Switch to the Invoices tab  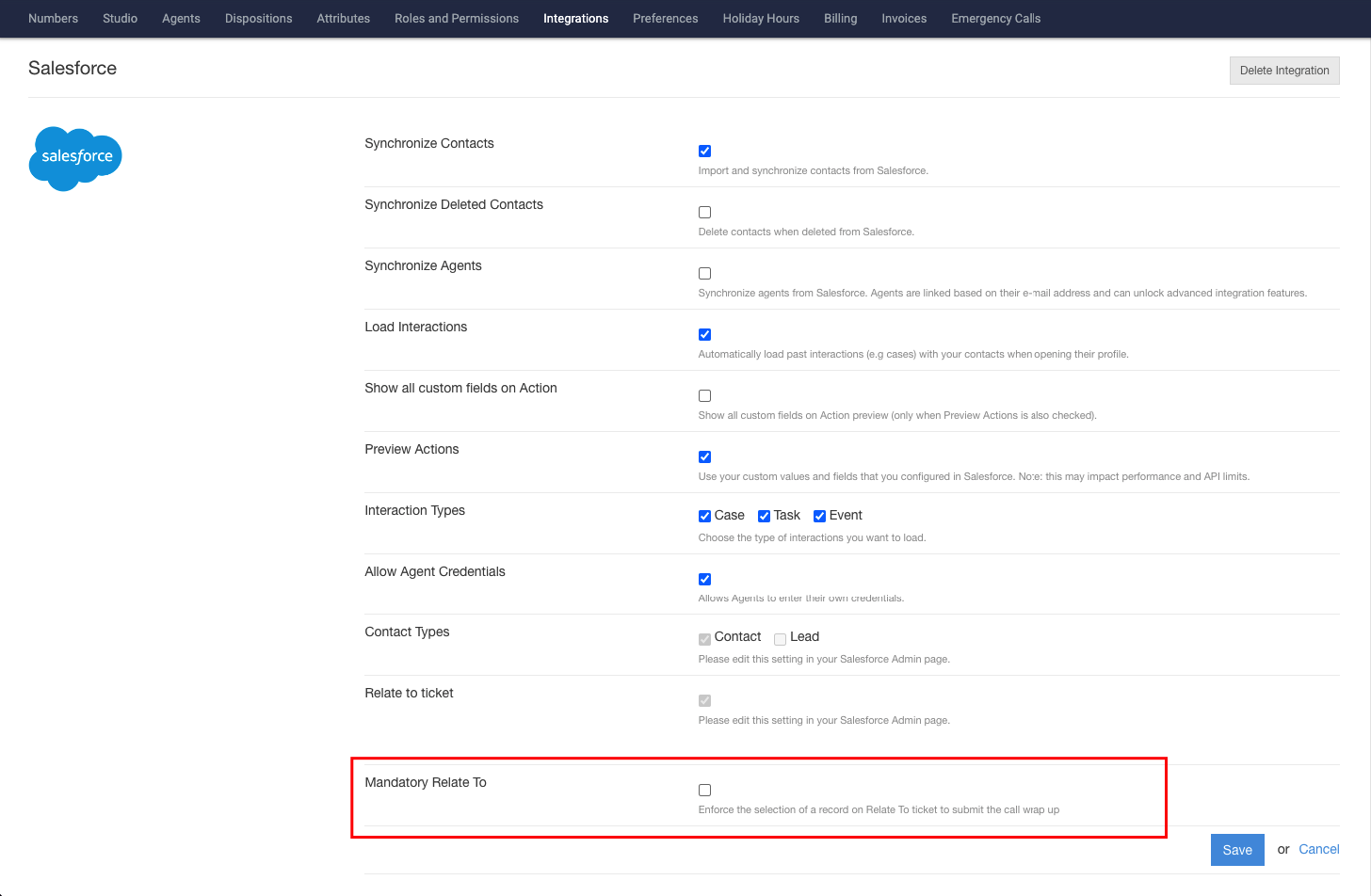point(904,18)
